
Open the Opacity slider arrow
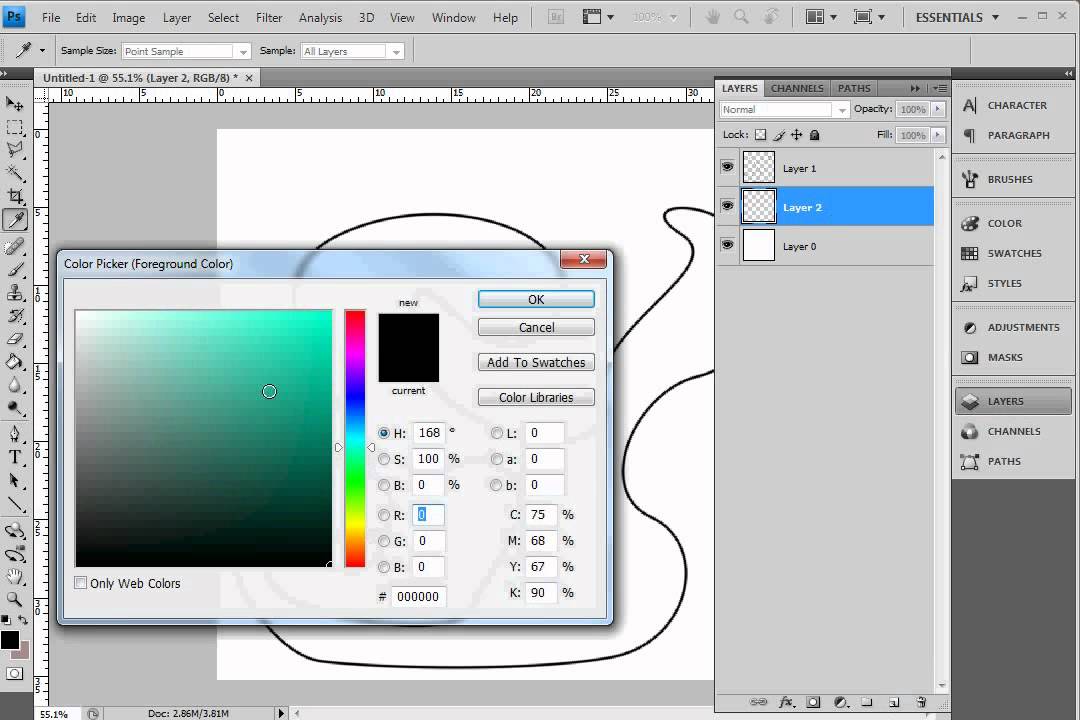point(937,110)
